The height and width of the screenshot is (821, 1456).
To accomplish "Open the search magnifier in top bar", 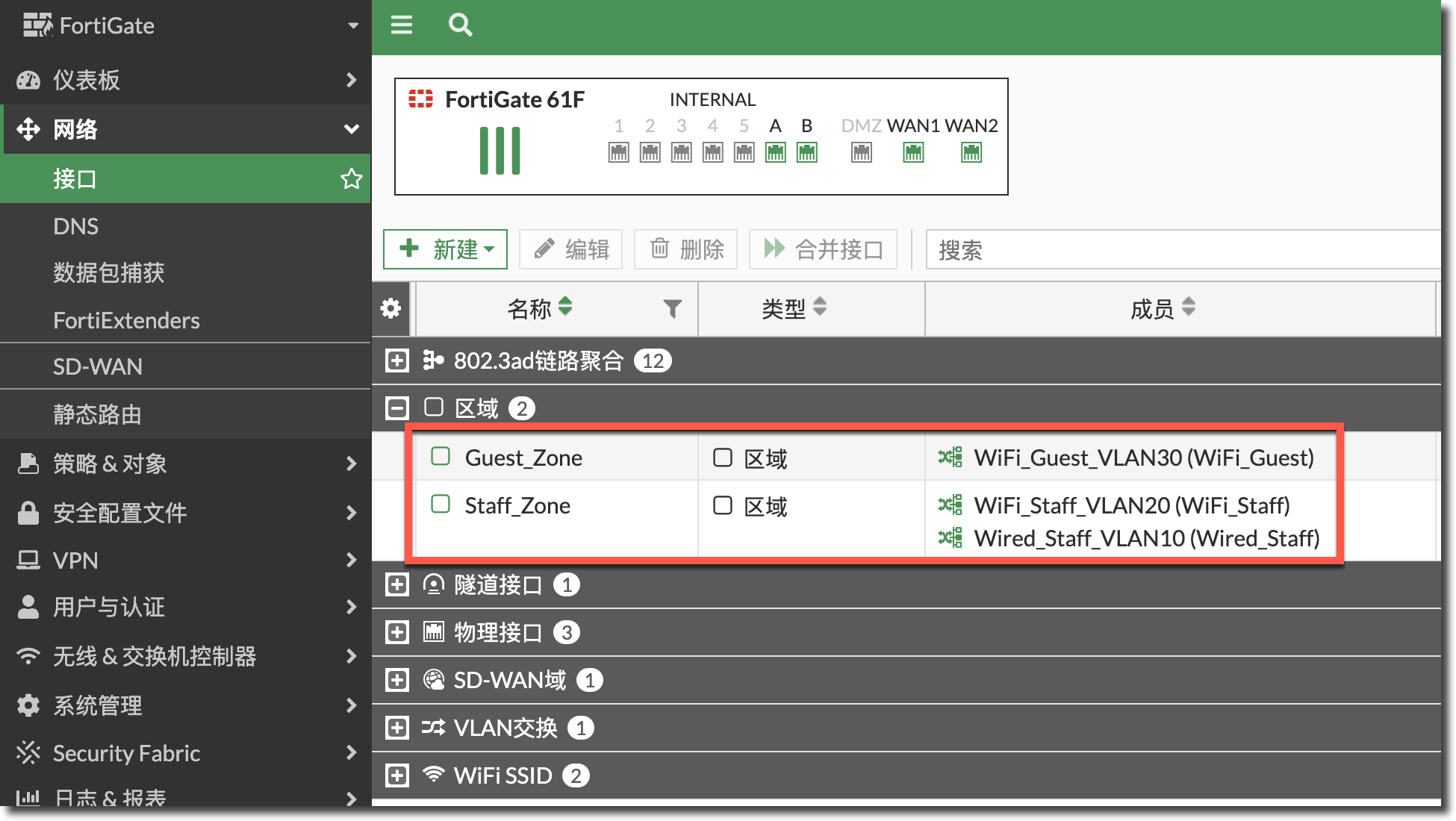I will click(x=460, y=25).
